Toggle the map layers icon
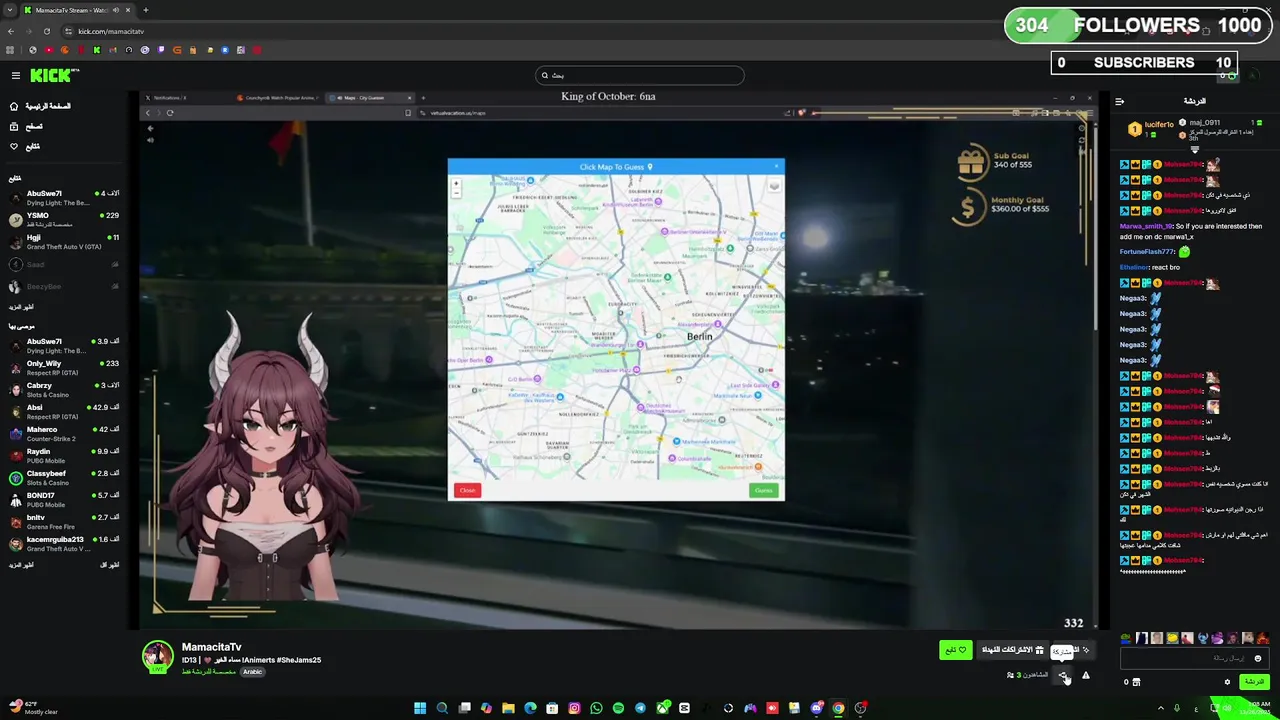The width and height of the screenshot is (1280, 720). pos(774,186)
